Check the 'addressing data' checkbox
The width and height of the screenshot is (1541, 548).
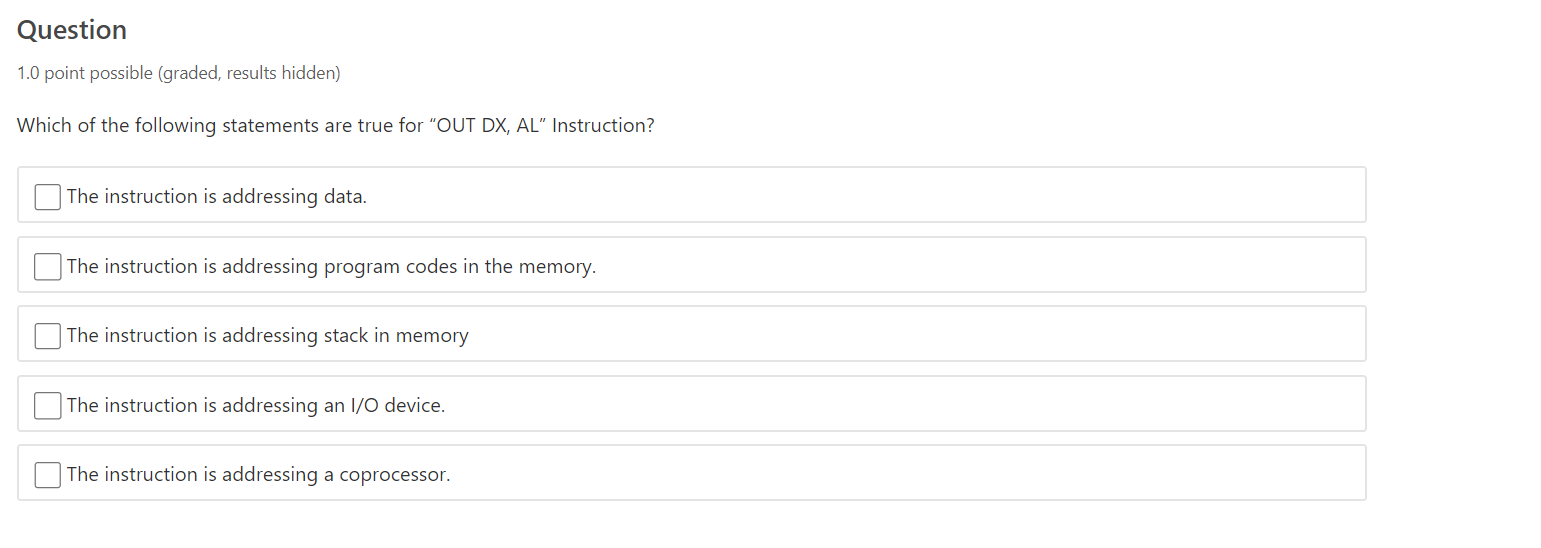[48, 197]
